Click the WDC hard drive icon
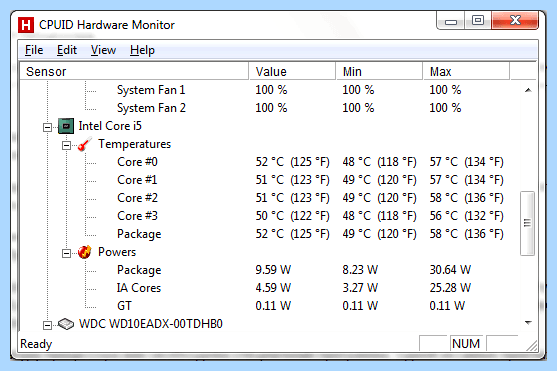Viewport: 557px width, 371px height. click(x=66, y=324)
